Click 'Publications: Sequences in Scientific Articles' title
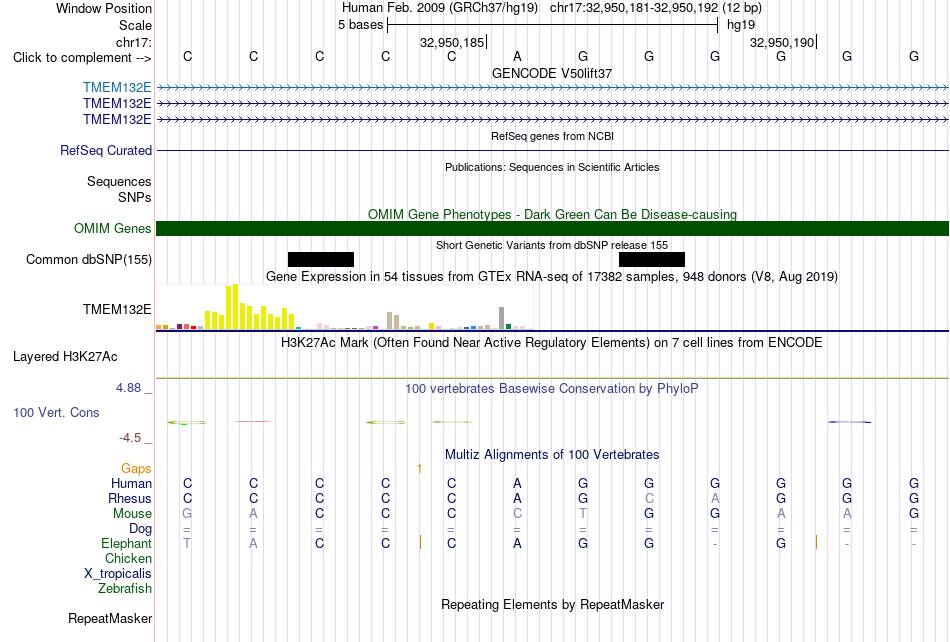The height and width of the screenshot is (642, 950). pos(552,167)
